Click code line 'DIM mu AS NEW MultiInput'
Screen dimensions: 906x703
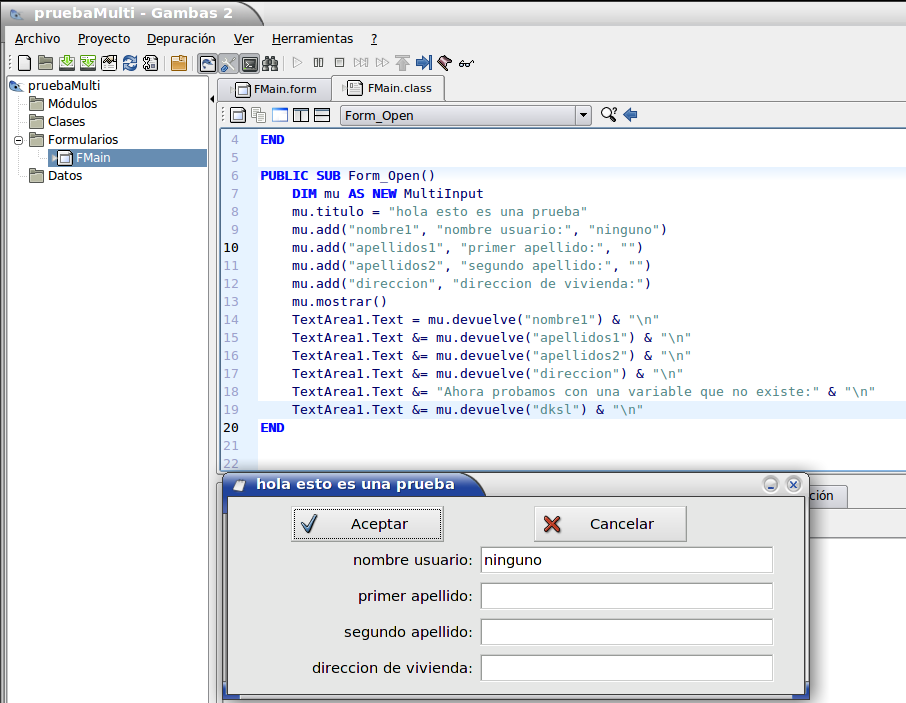tap(387, 194)
